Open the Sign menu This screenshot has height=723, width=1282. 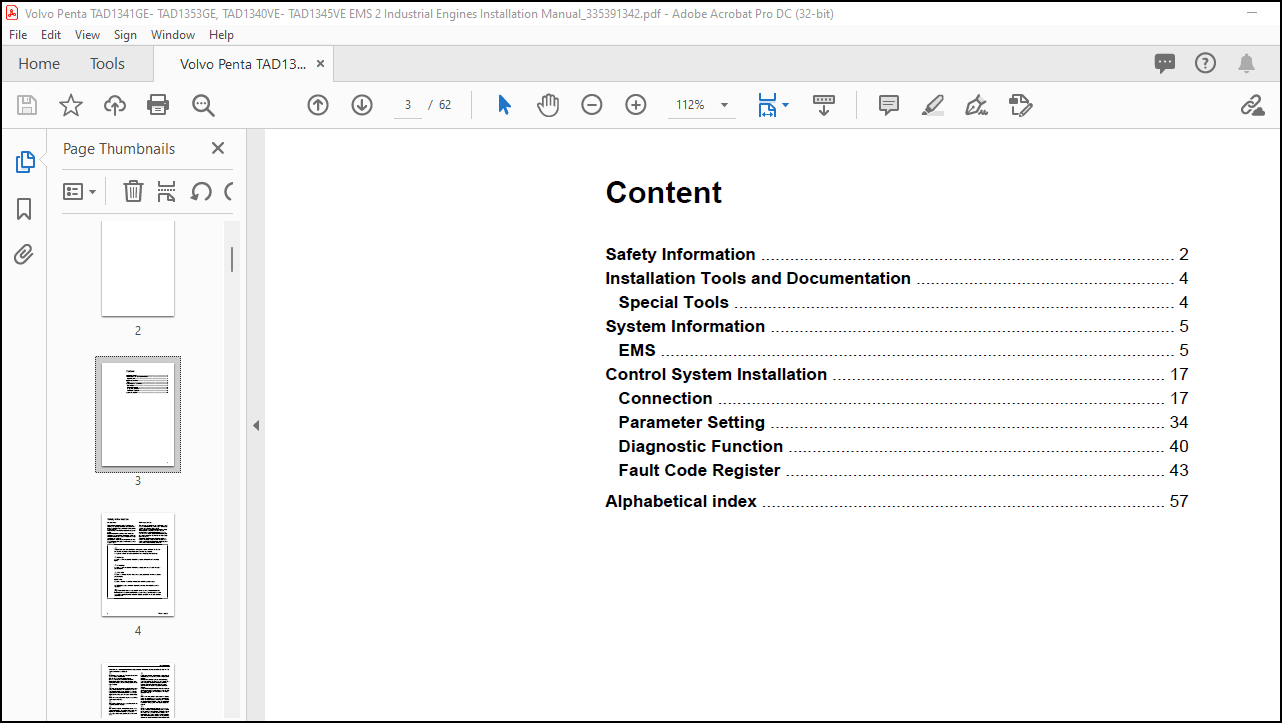(x=125, y=34)
